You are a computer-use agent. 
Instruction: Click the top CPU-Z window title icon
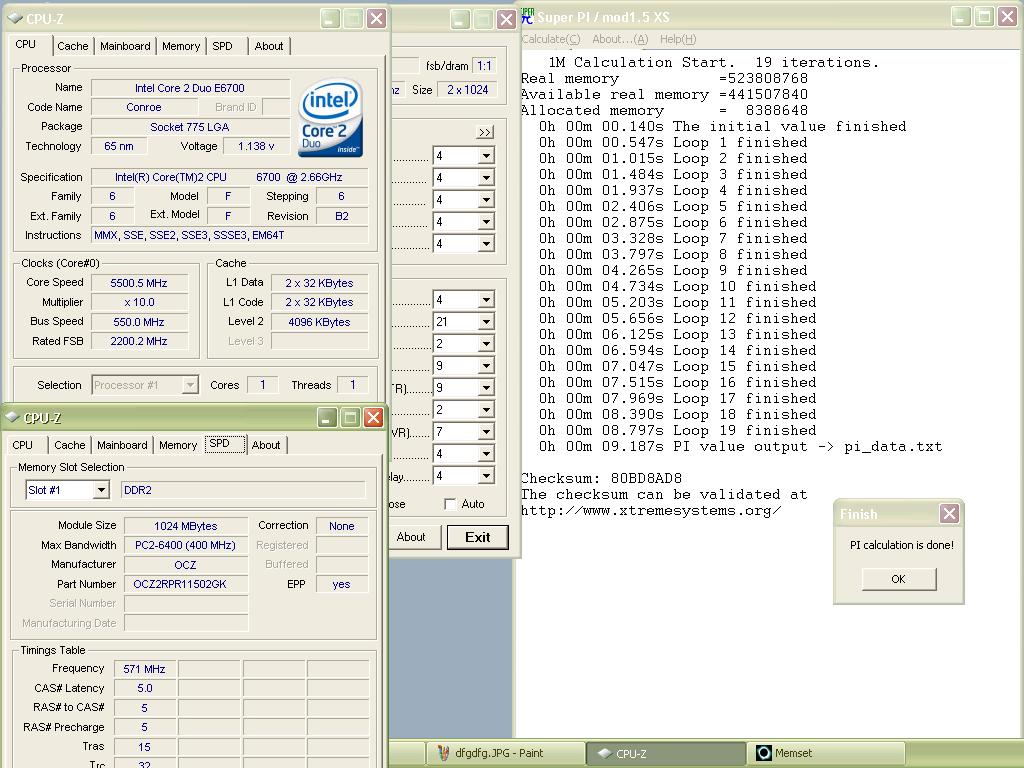click(14, 18)
